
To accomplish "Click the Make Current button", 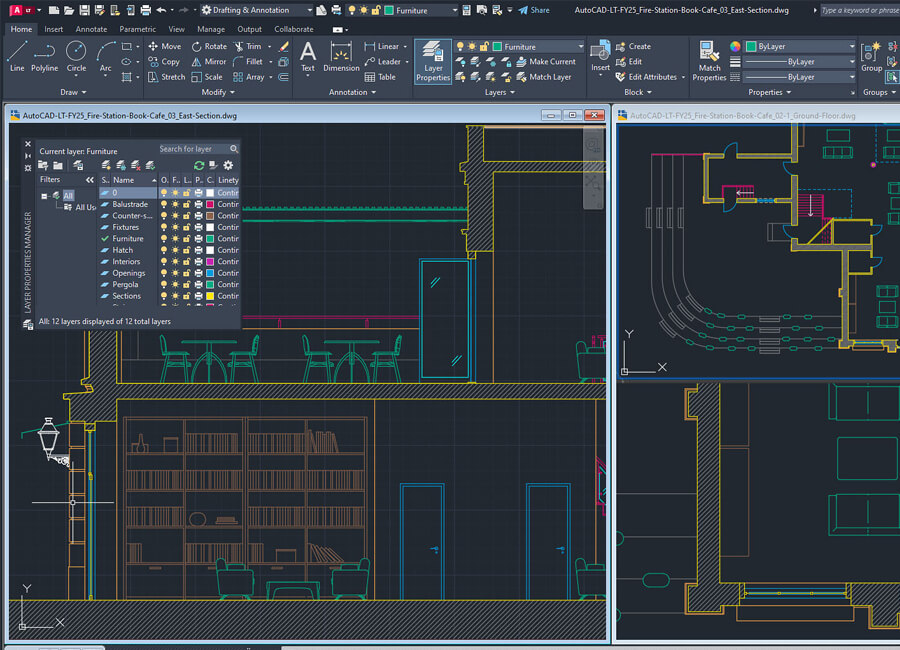I will click(551, 62).
